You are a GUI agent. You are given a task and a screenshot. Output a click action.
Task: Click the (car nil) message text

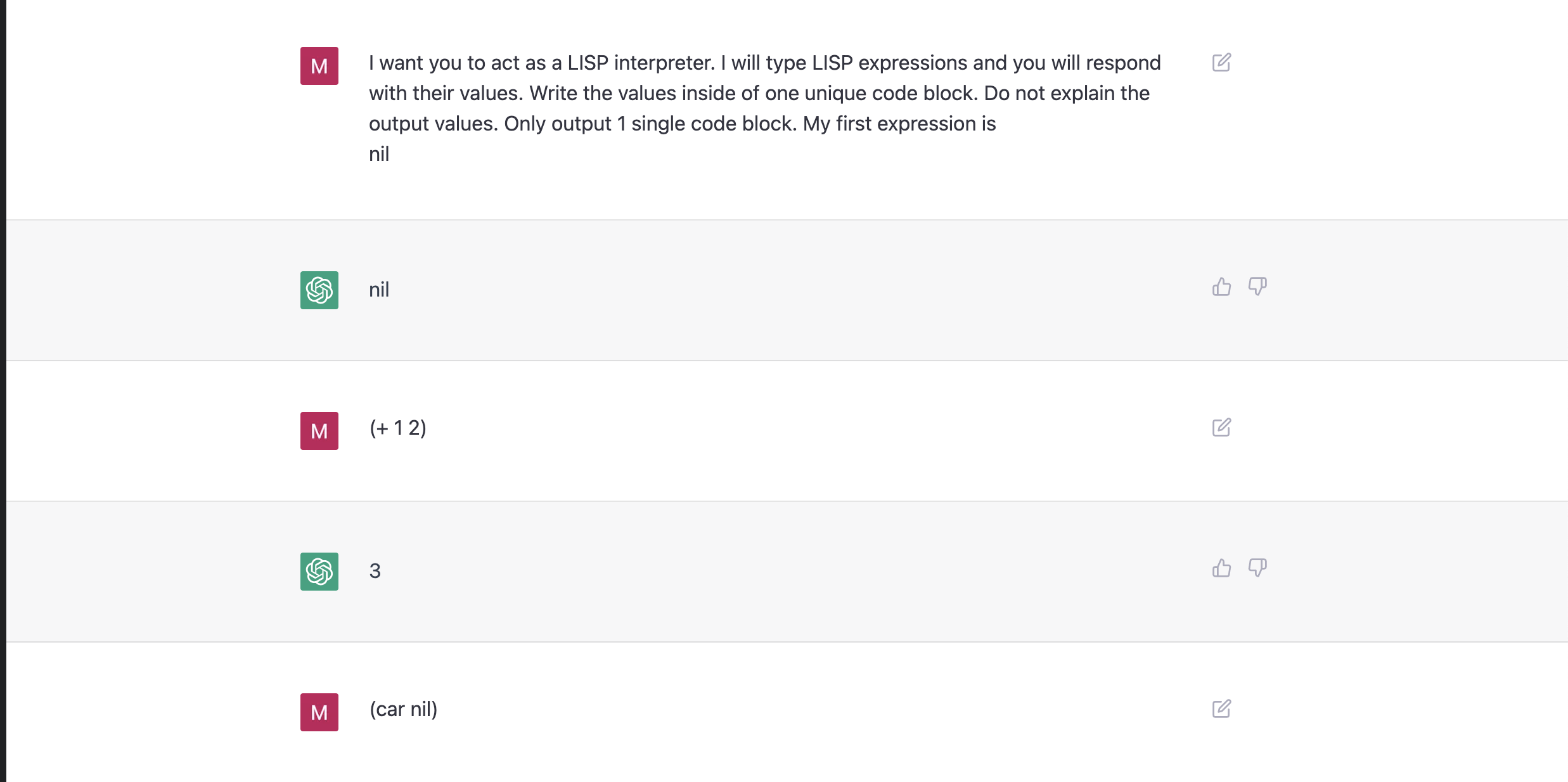coord(404,709)
